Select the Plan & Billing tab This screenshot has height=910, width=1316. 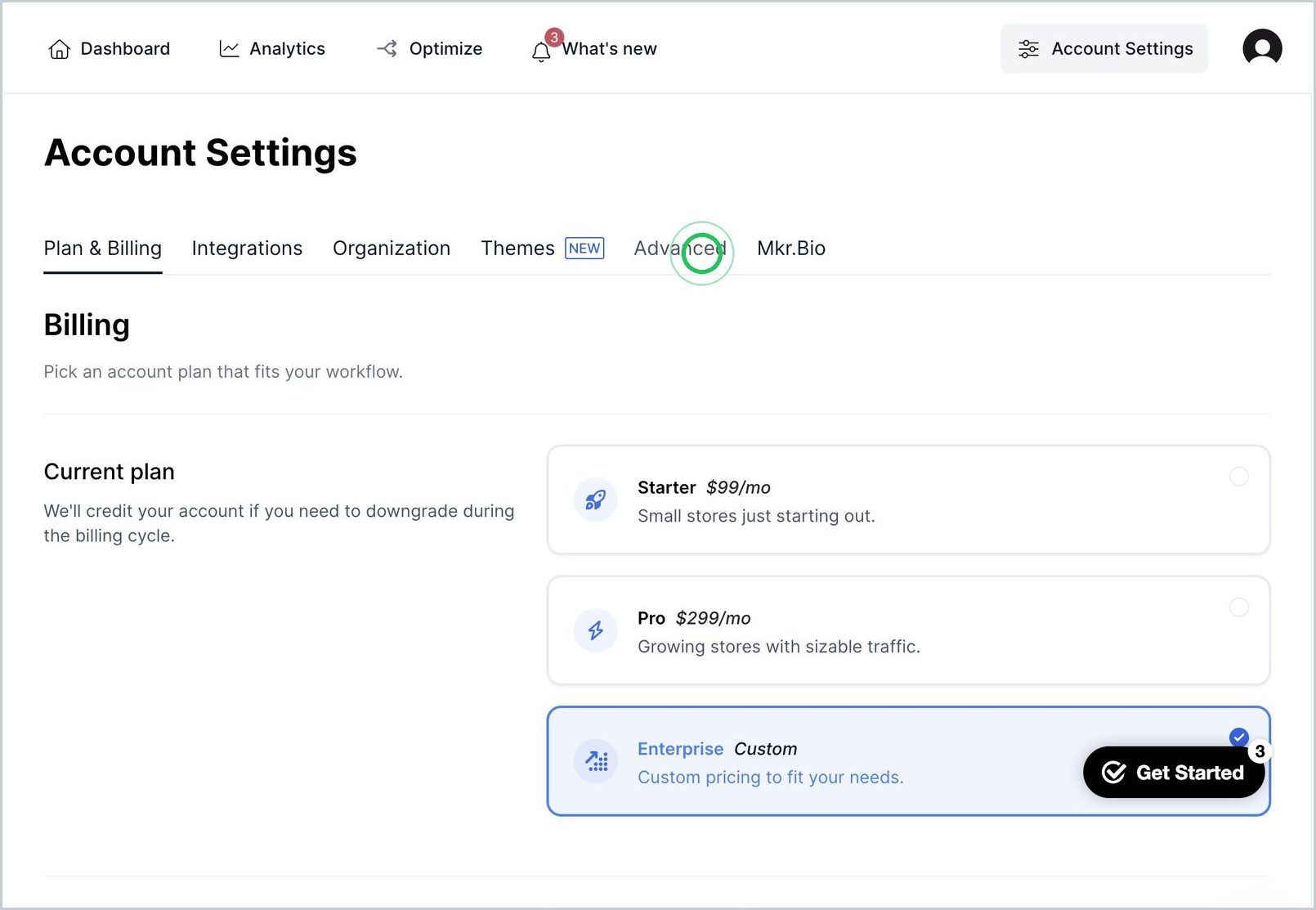[103, 249]
